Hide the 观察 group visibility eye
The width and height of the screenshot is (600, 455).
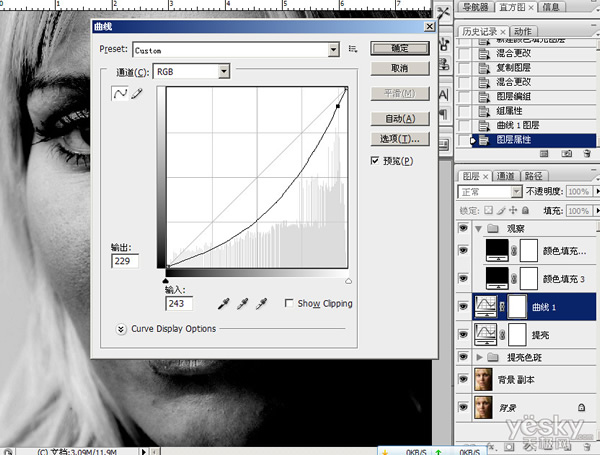tap(463, 228)
